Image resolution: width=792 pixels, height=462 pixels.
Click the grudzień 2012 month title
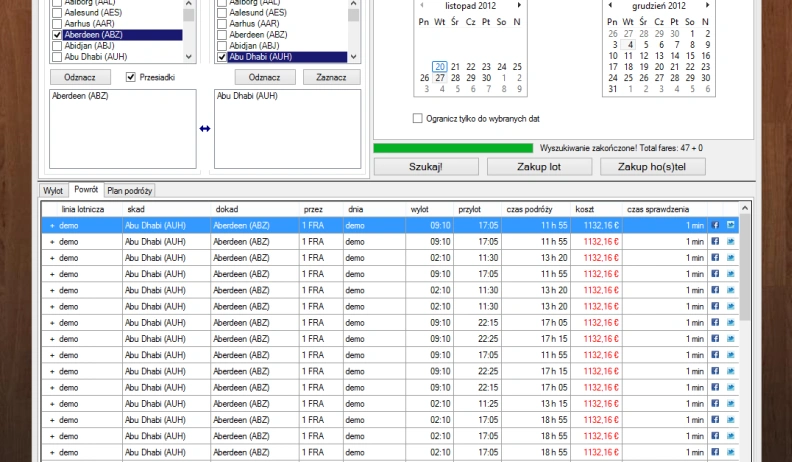click(x=659, y=6)
